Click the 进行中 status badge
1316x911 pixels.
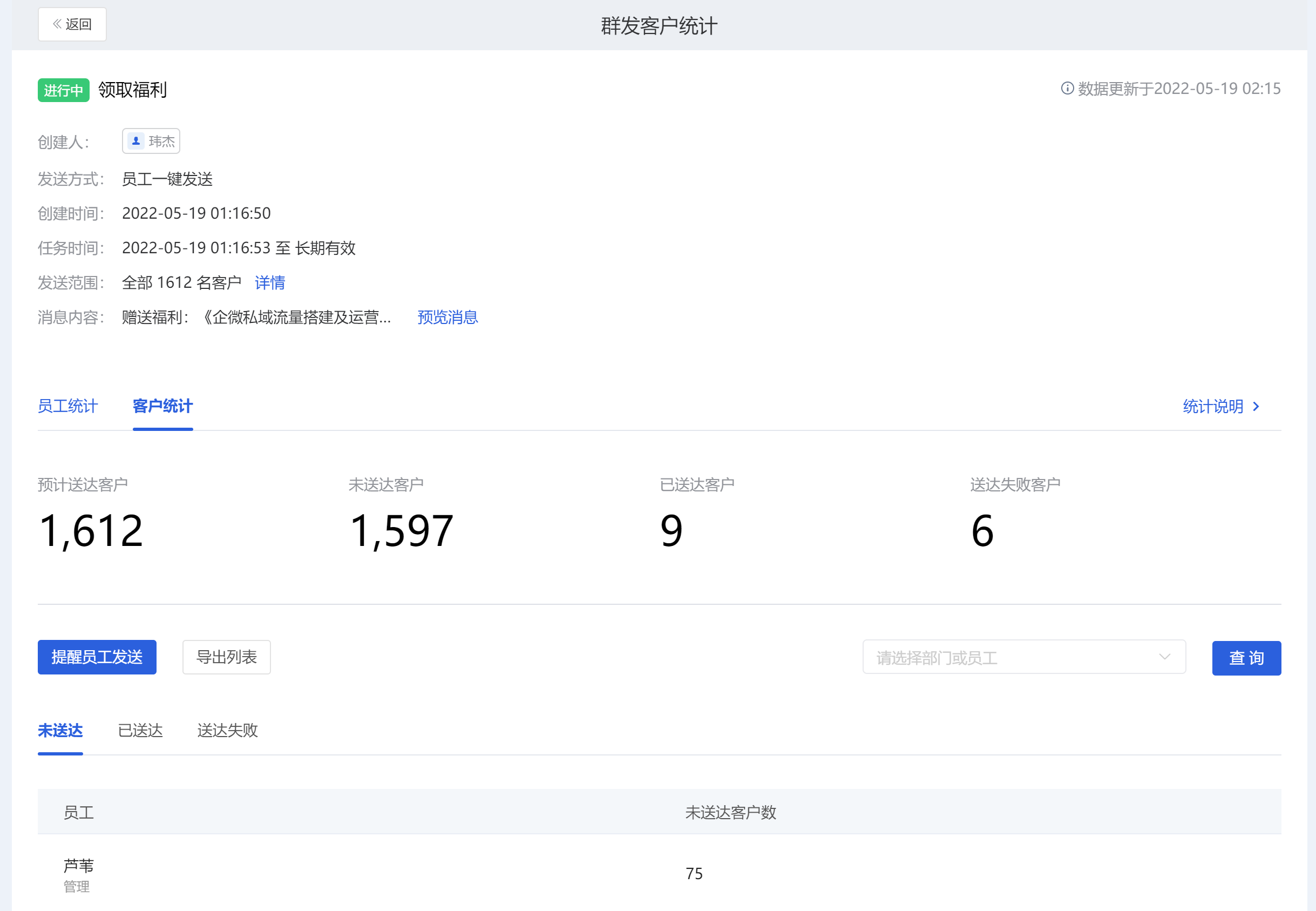[63, 90]
